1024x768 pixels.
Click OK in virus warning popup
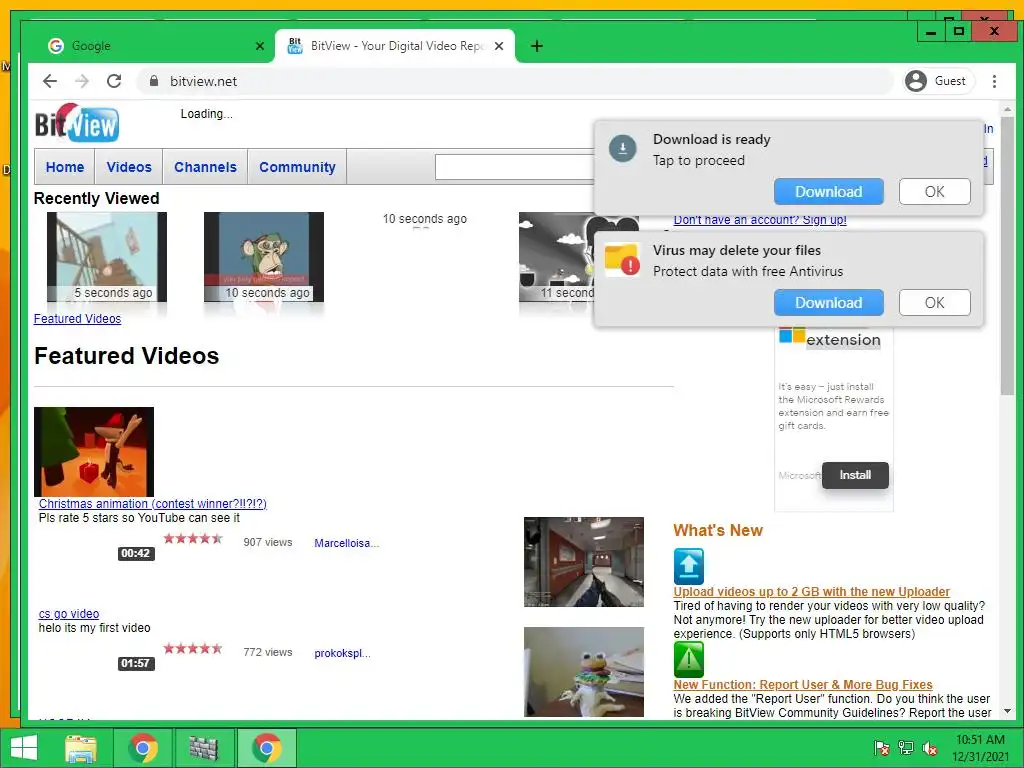click(935, 303)
